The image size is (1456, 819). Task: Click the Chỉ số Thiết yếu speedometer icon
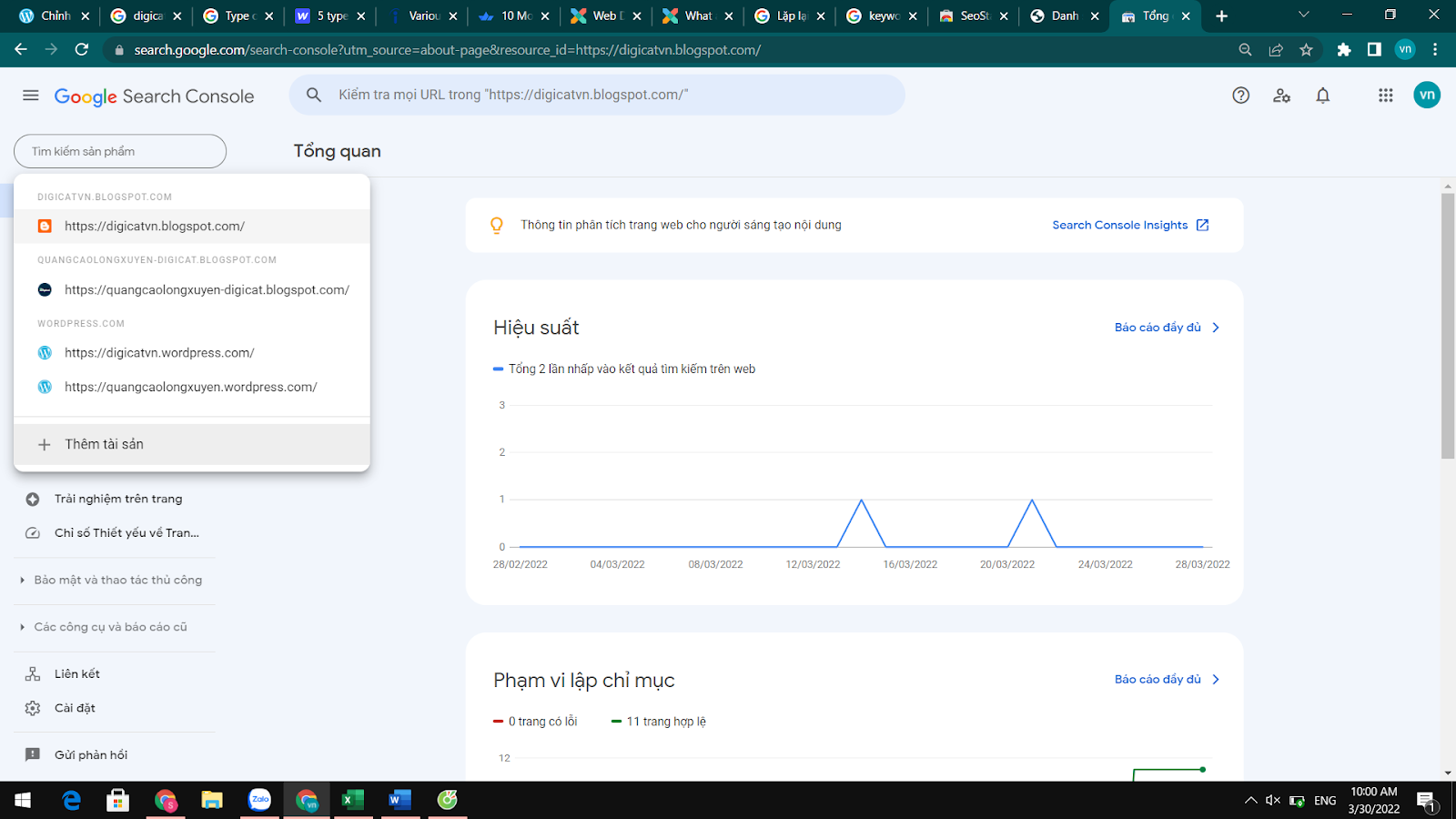pyautogui.click(x=33, y=533)
